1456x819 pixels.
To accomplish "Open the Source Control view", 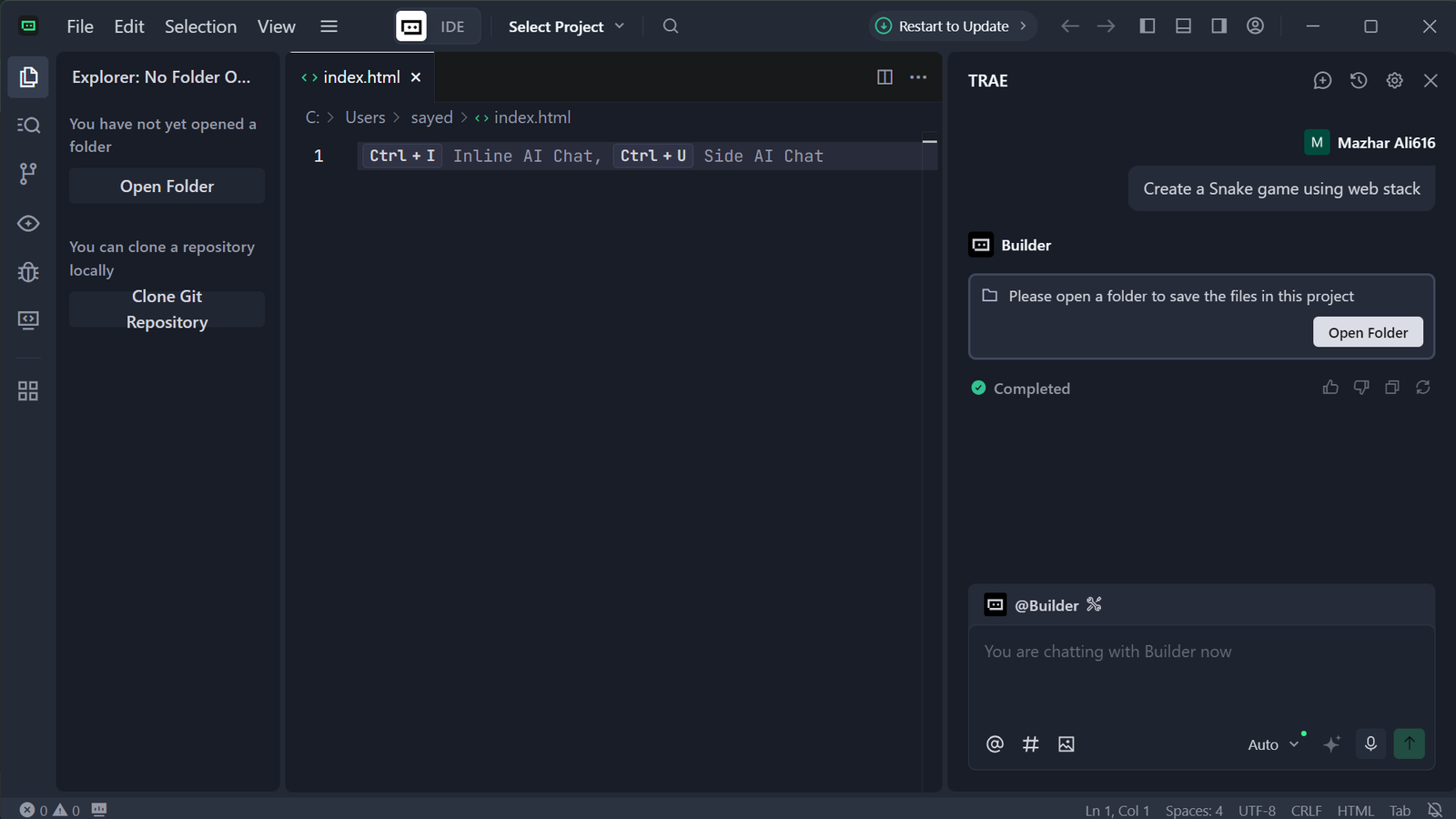I will point(28,173).
